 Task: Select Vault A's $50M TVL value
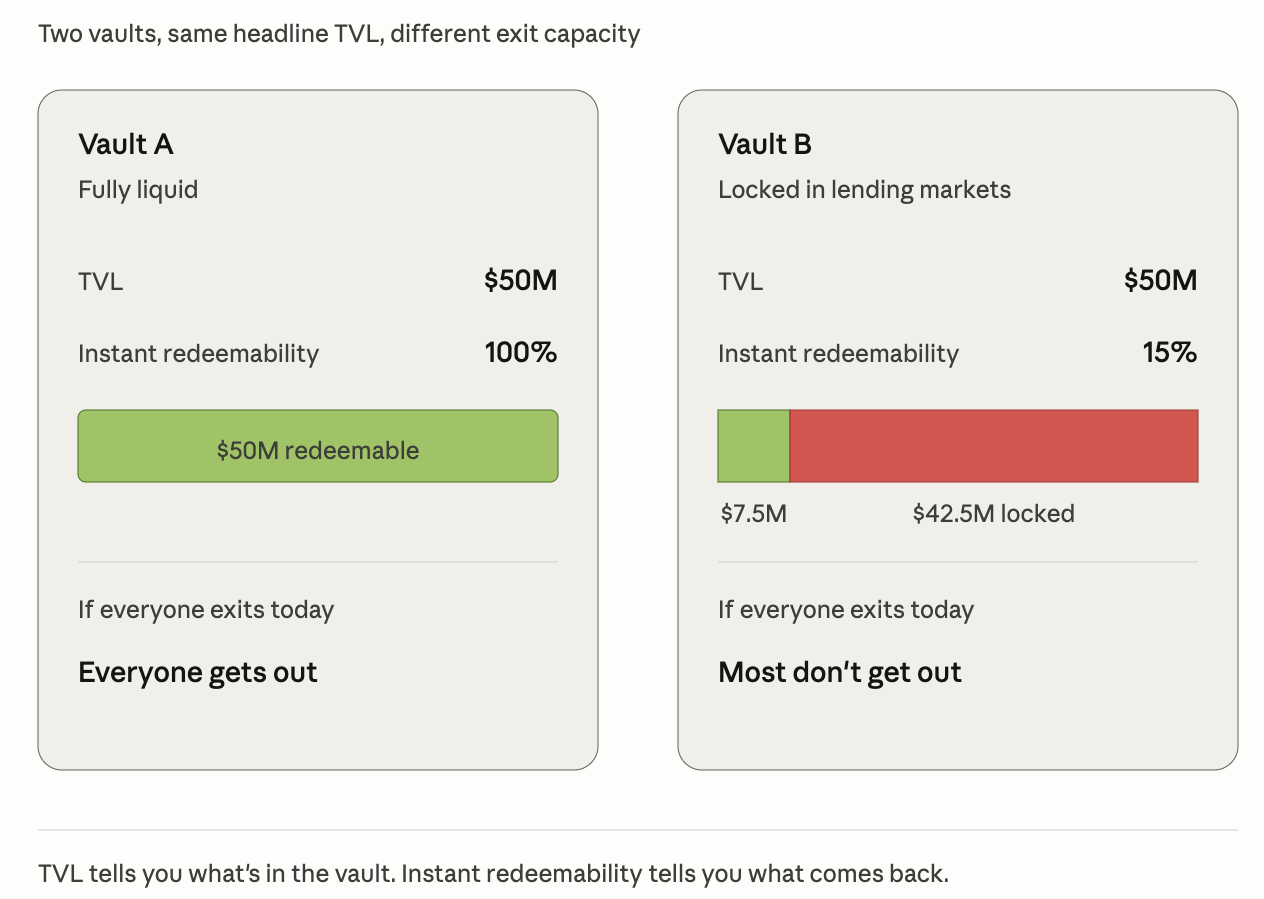(521, 281)
